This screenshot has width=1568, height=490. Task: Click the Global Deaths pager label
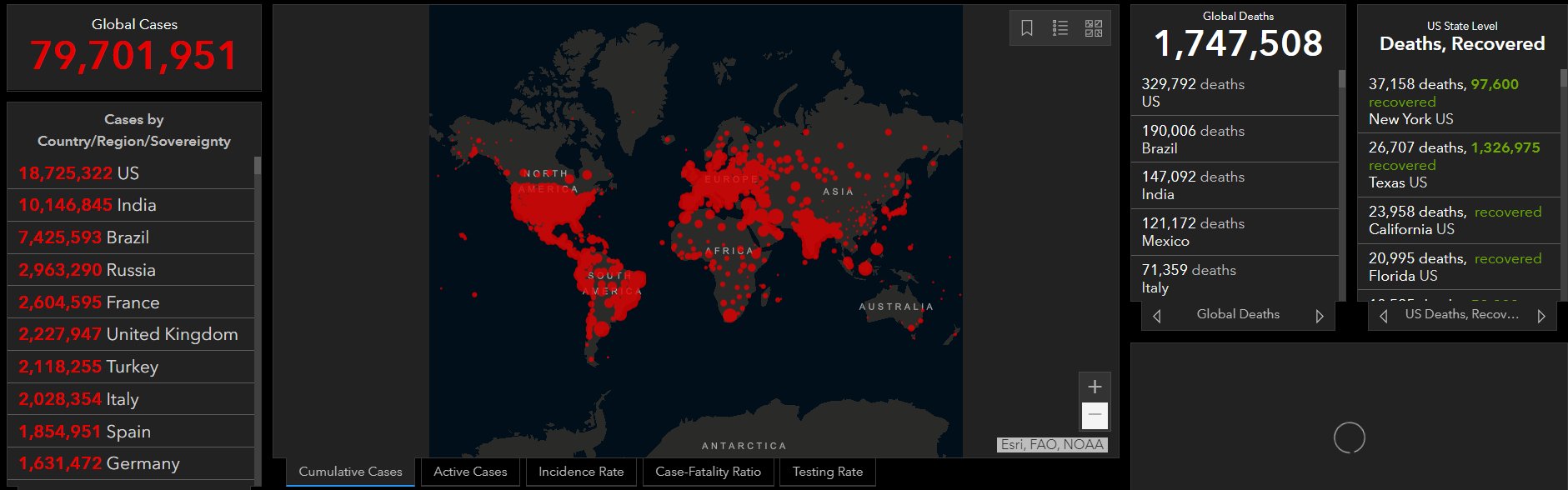point(1238,314)
